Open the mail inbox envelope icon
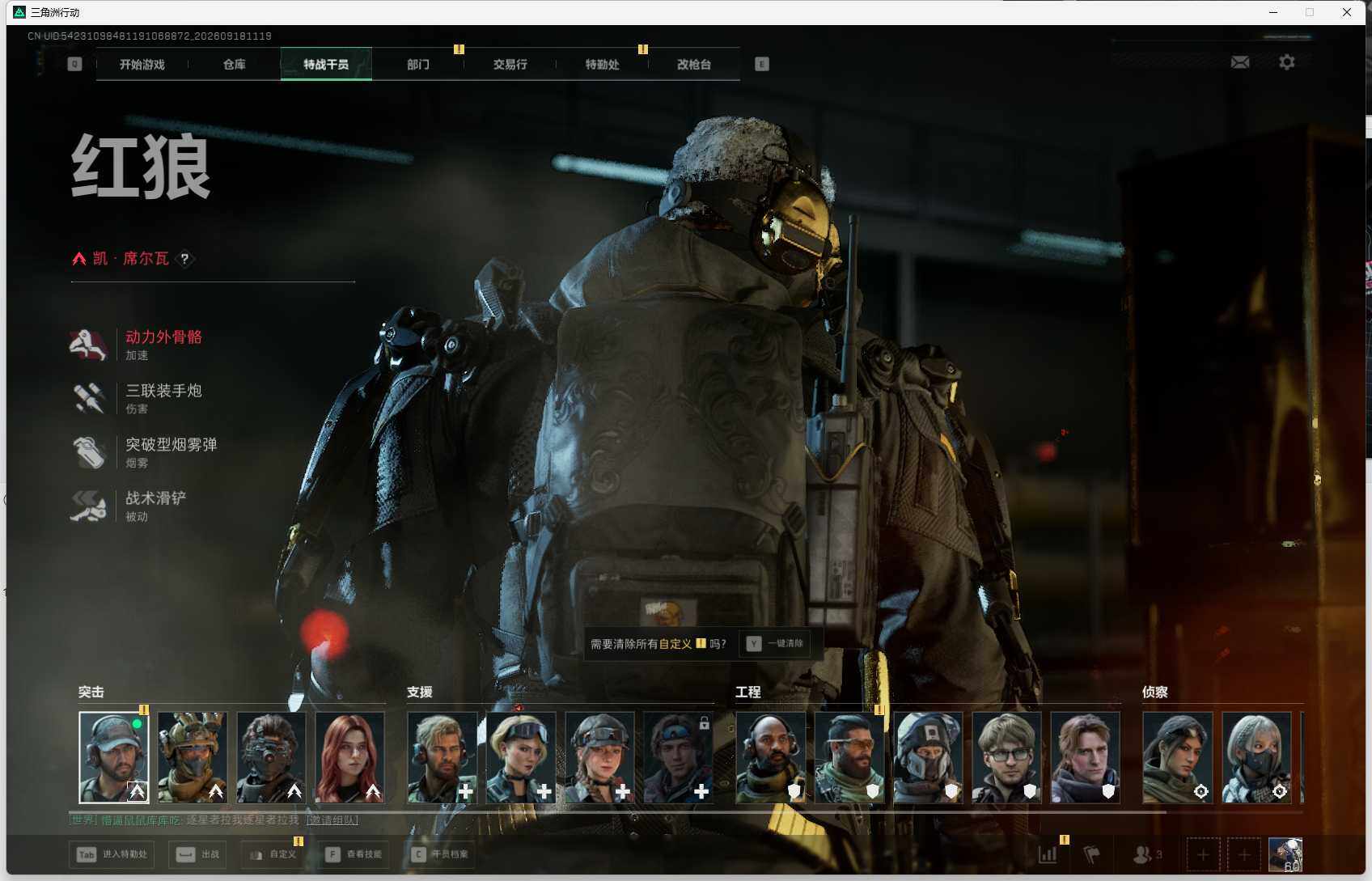 [x=1240, y=62]
